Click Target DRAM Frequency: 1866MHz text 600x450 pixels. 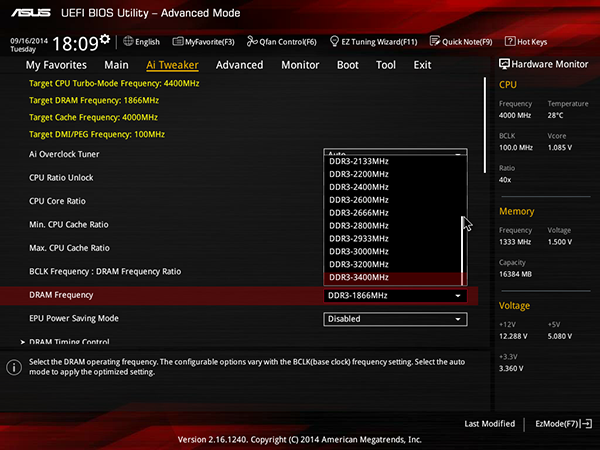(x=94, y=100)
